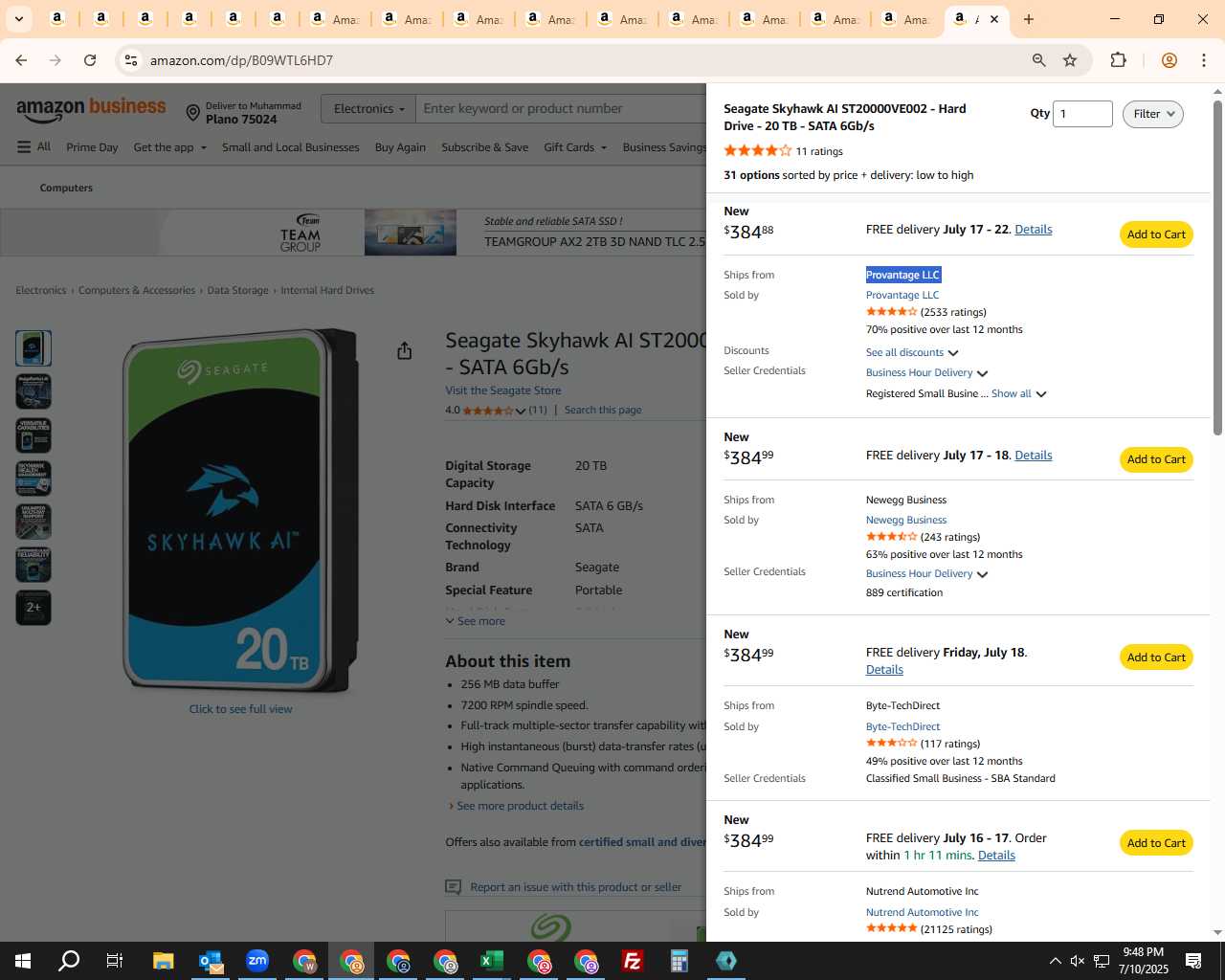Expand the See more specifications section

click(x=475, y=621)
